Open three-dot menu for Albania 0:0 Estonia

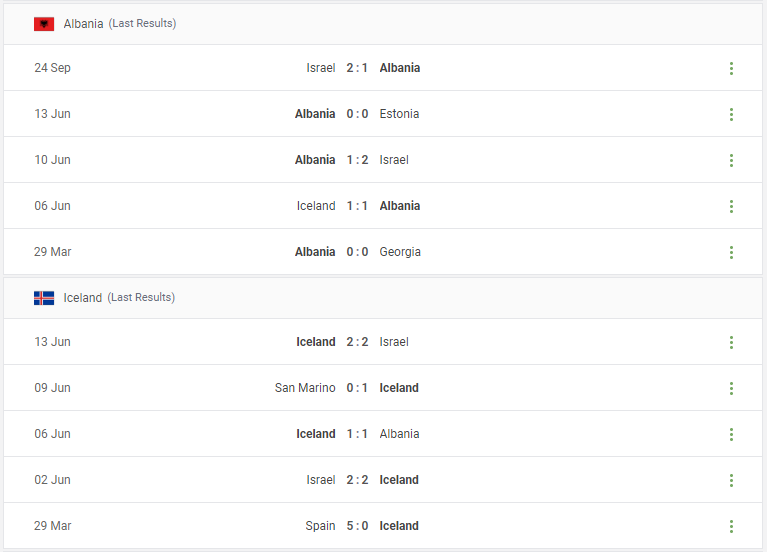click(x=731, y=114)
